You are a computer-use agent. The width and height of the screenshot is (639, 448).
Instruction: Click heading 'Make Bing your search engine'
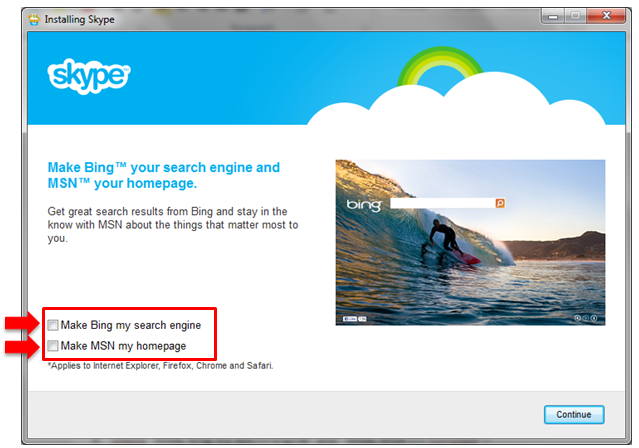pyautogui.click(x=163, y=175)
